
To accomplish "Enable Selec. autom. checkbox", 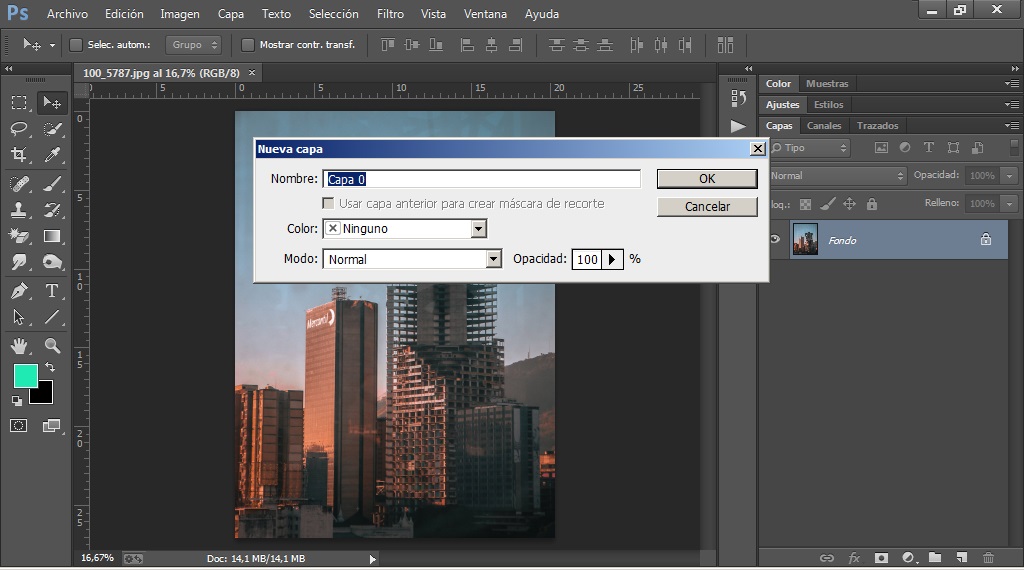I will pos(76,44).
